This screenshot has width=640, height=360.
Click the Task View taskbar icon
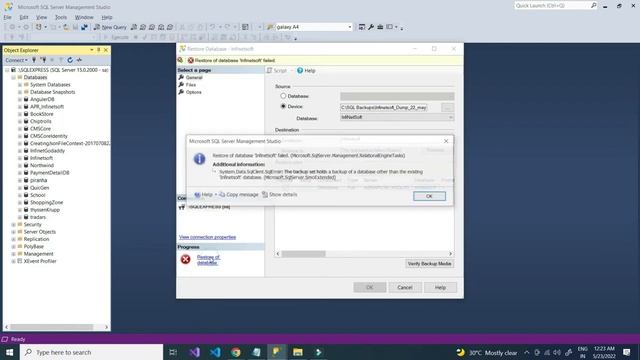pyautogui.click(x=173, y=352)
